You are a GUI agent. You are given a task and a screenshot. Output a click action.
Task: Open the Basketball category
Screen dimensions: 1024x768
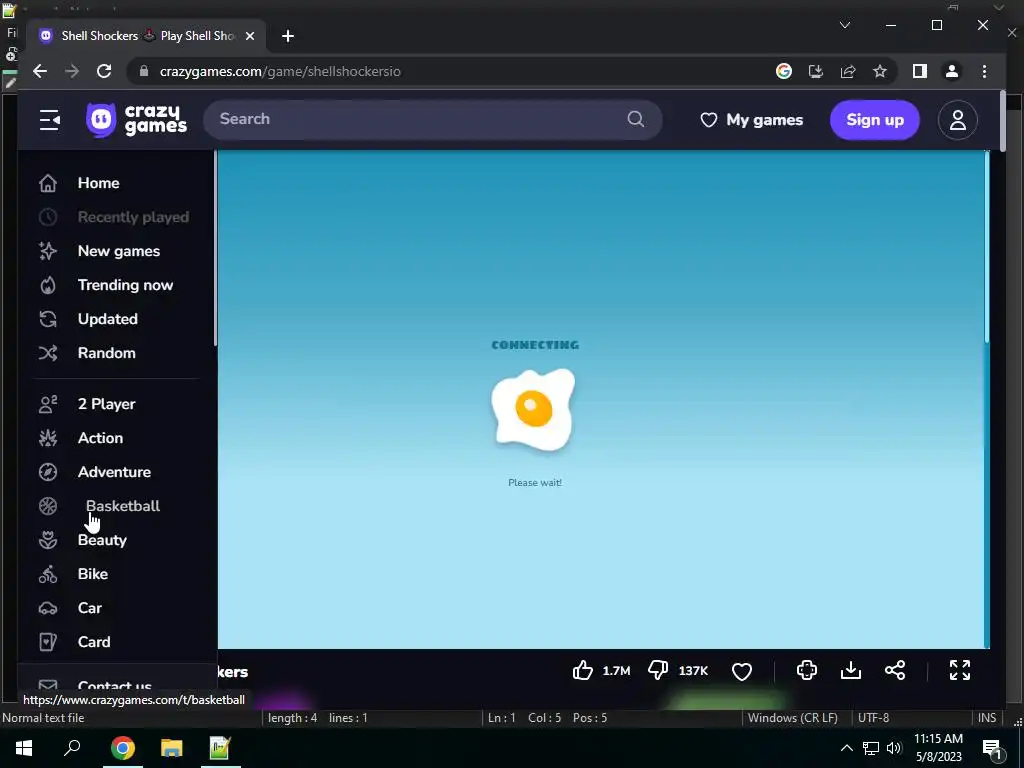pyautogui.click(x=123, y=505)
